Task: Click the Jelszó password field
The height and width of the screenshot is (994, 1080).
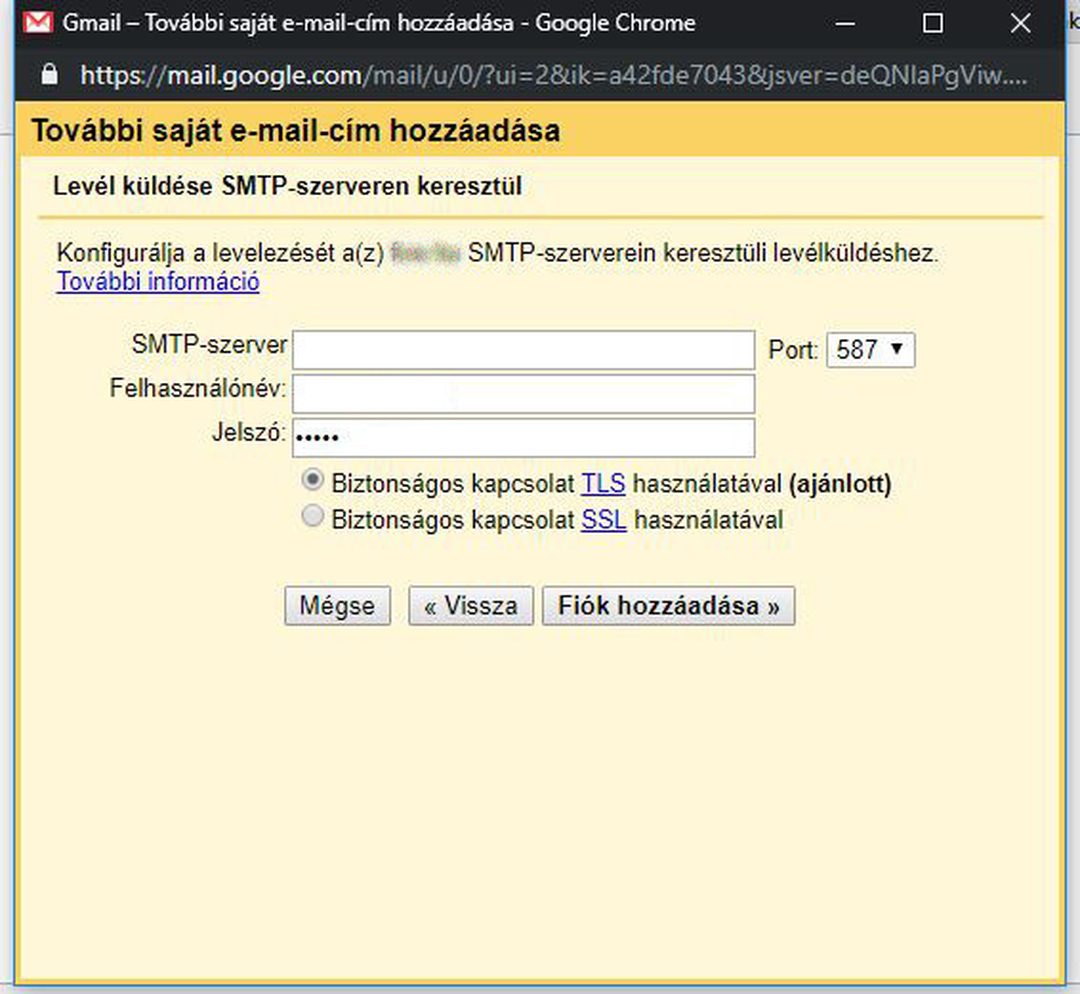Action: [523, 437]
